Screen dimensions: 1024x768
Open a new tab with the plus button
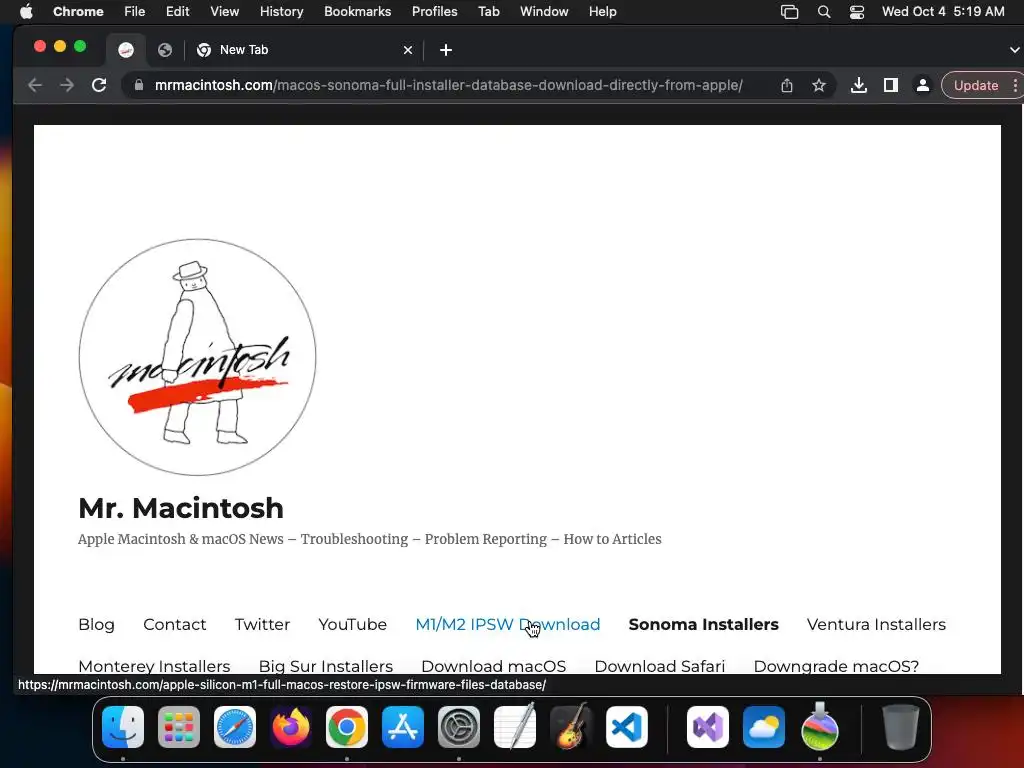[x=446, y=50]
